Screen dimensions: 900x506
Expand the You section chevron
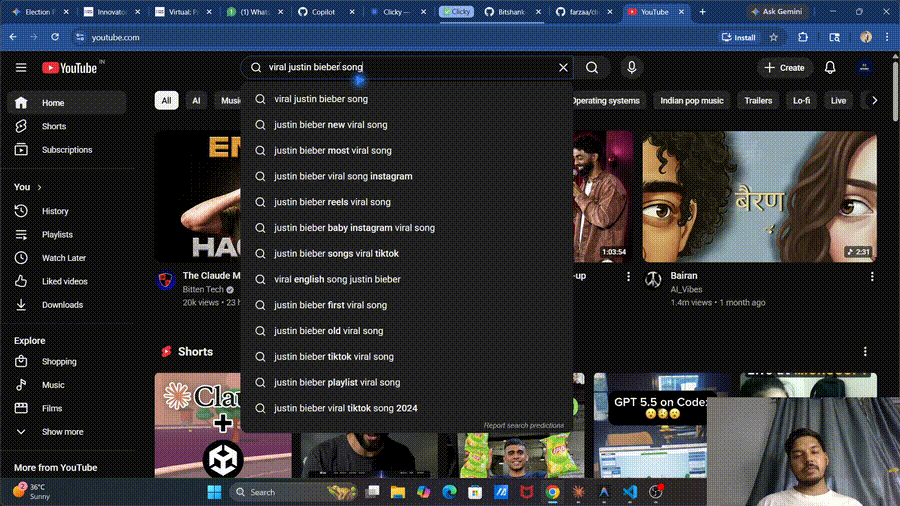click(40, 187)
